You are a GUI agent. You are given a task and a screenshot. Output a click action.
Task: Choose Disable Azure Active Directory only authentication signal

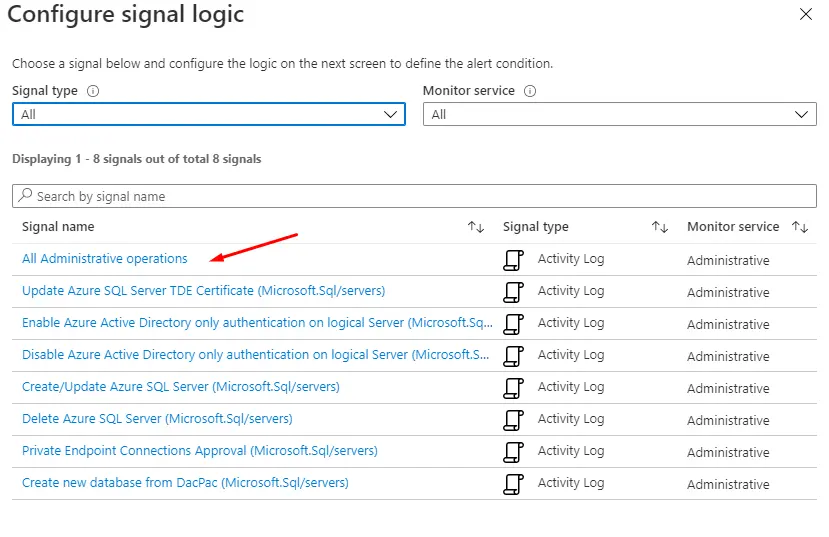point(257,355)
